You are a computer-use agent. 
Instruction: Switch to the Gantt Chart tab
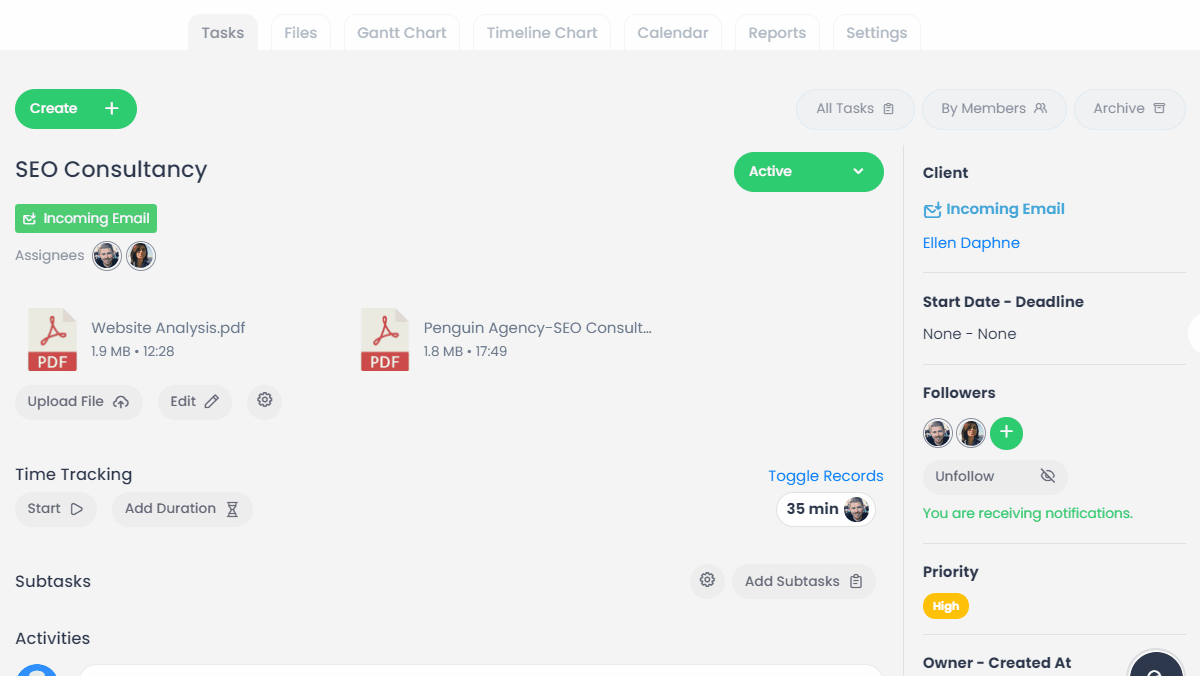coord(401,32)
